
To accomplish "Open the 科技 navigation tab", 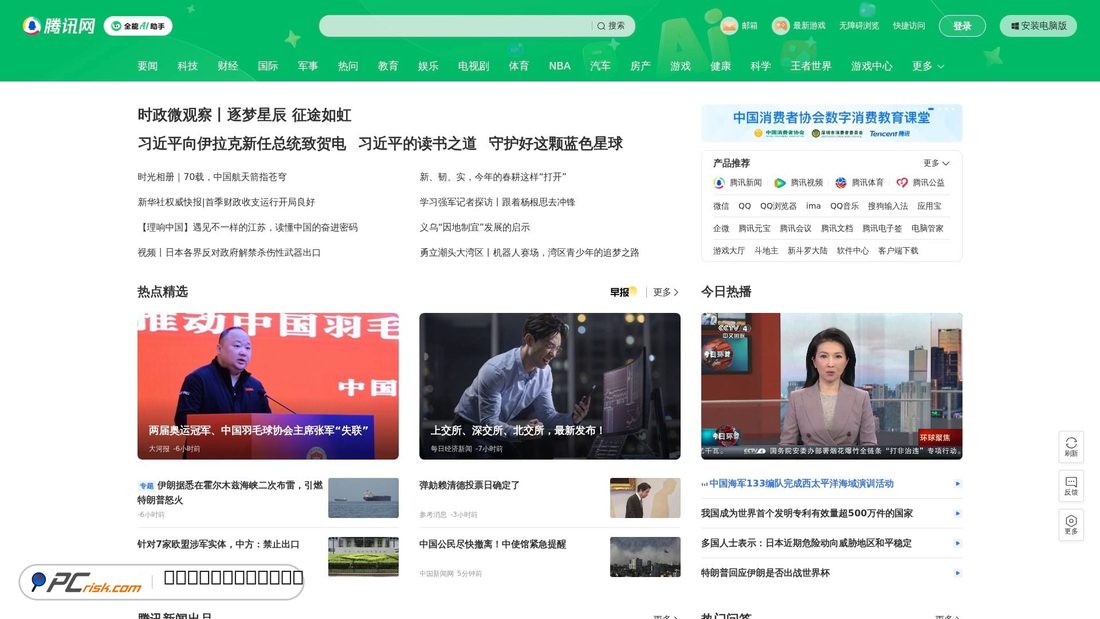I will tap(187, 66).
